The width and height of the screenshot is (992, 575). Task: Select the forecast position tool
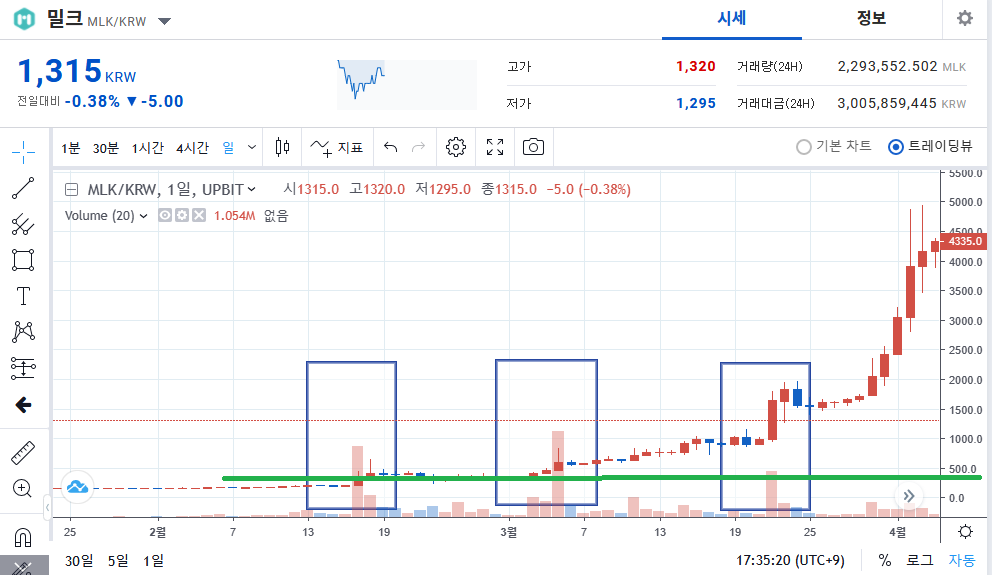point(23,368)
